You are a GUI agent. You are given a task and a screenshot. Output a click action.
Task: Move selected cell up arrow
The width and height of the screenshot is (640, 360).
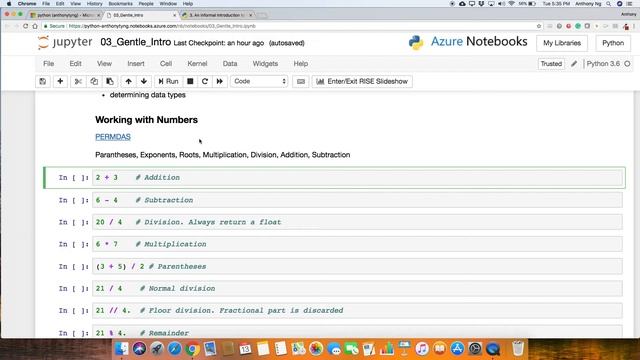(x=129, y=81)
